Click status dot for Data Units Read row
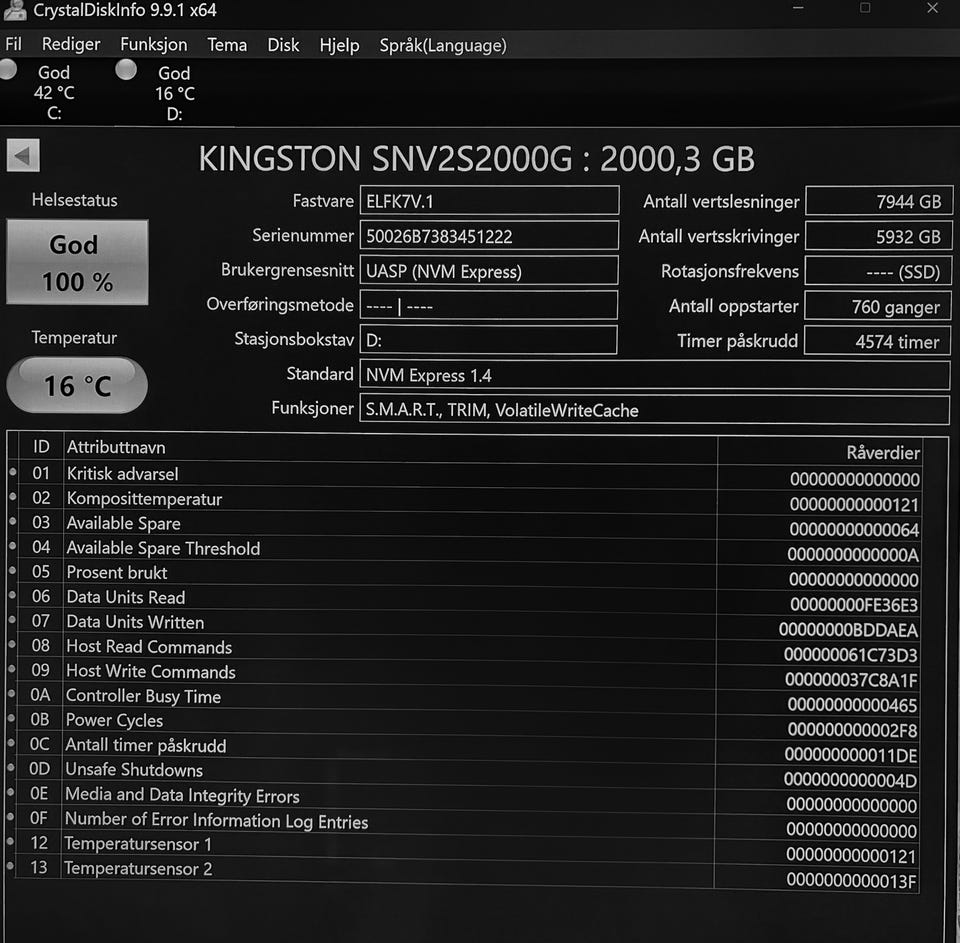960x943 pixels. tap(12, 595)
